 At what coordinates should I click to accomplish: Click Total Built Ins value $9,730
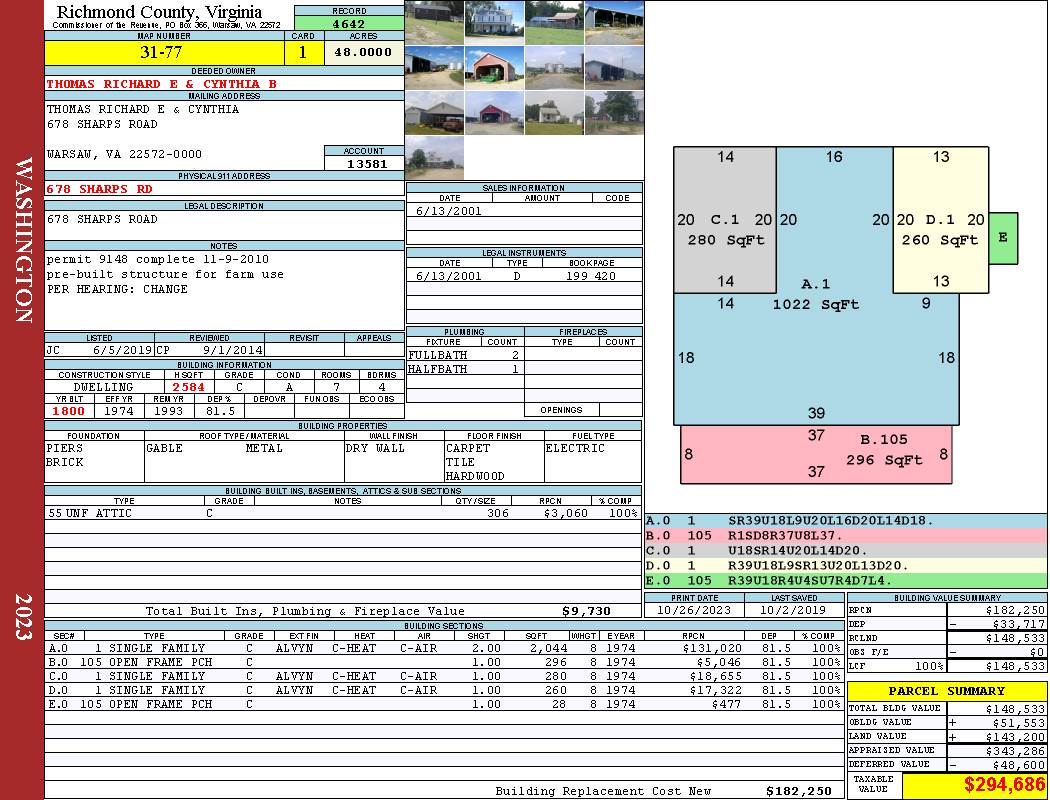tap(586, 611)
